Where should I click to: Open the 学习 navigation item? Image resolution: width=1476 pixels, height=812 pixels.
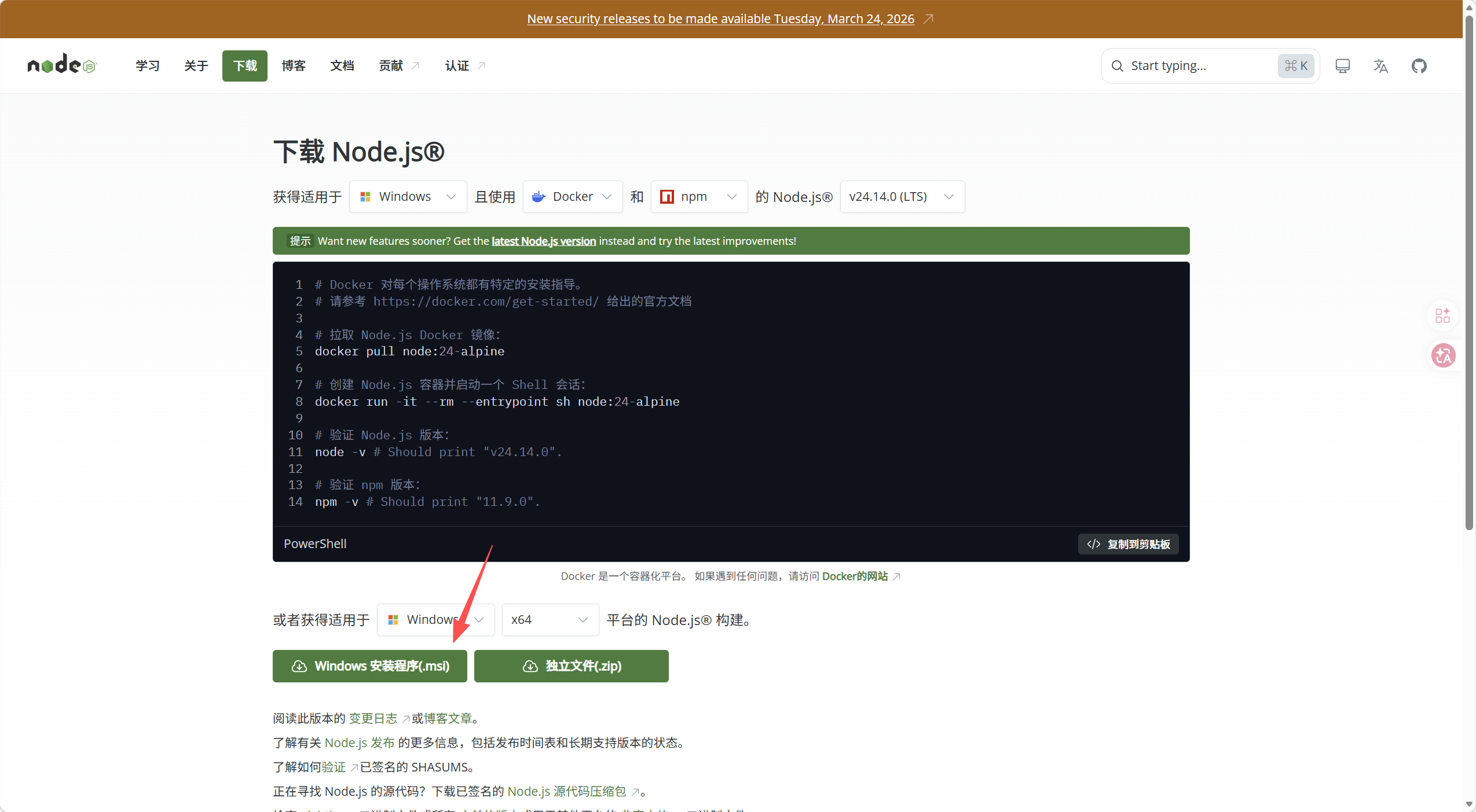[148, 66]
